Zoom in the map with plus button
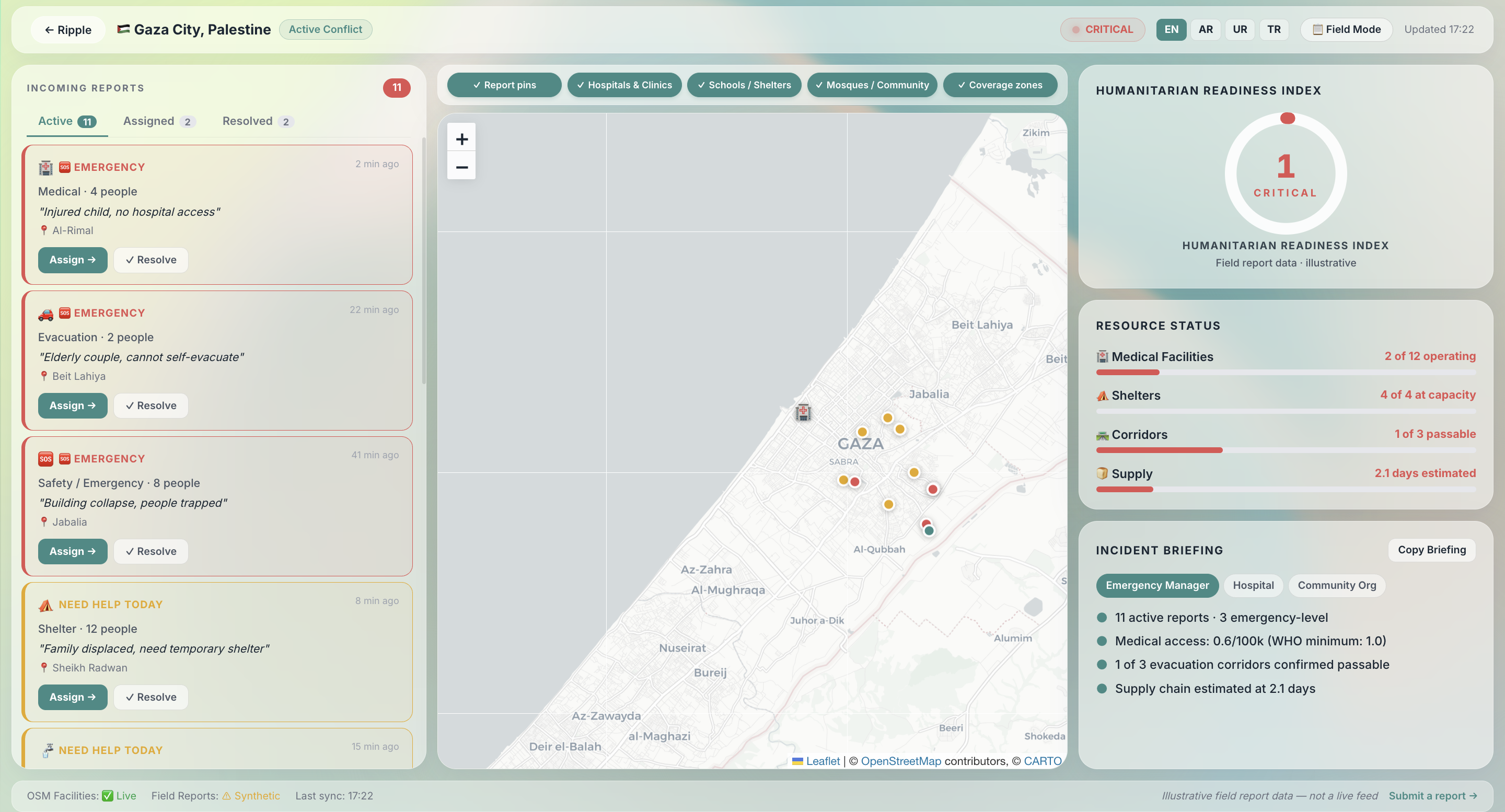The image size is (1505, 812). click(x=461, y=138)
